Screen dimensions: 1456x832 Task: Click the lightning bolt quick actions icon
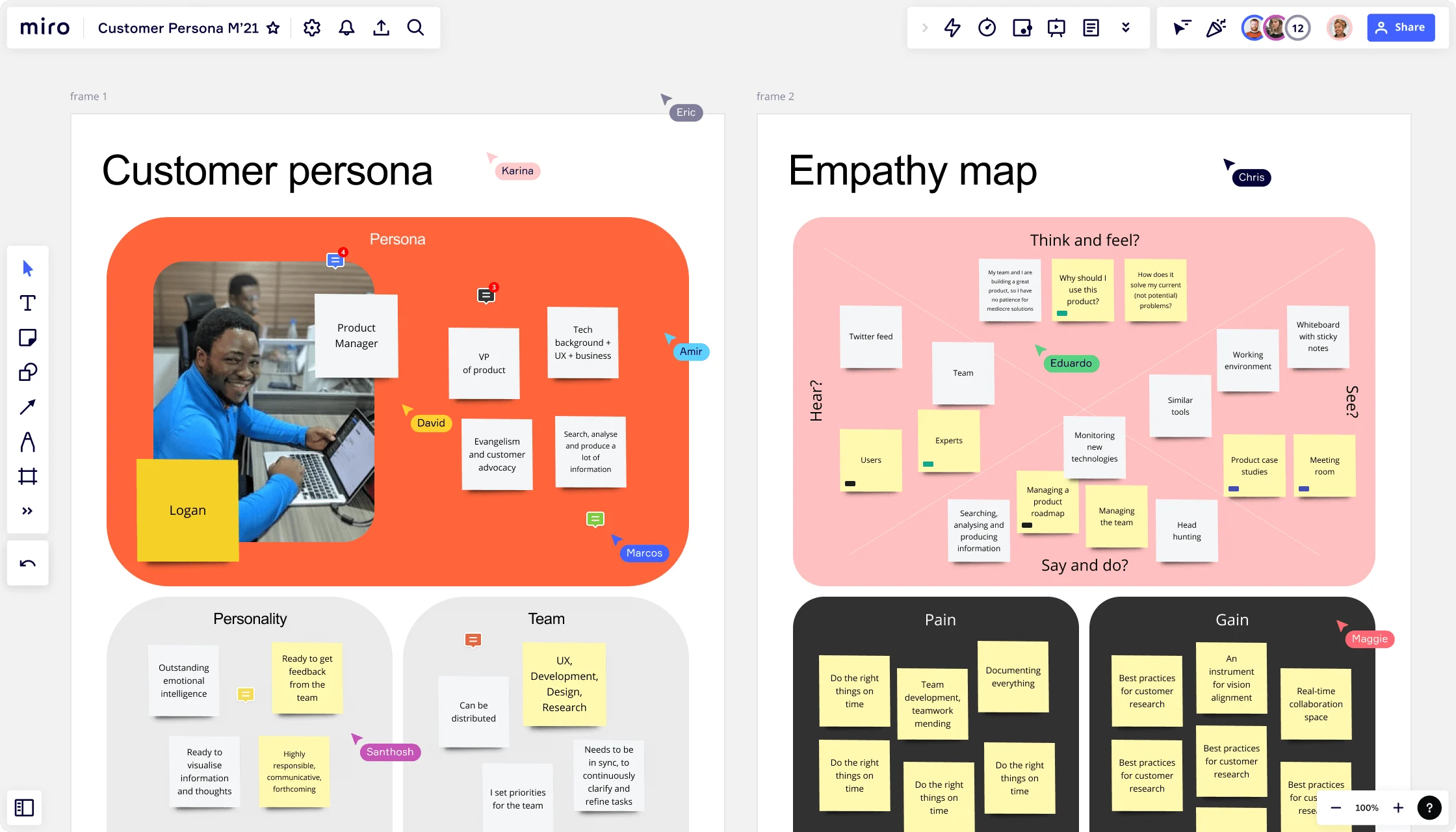click(x=952, y=27)
